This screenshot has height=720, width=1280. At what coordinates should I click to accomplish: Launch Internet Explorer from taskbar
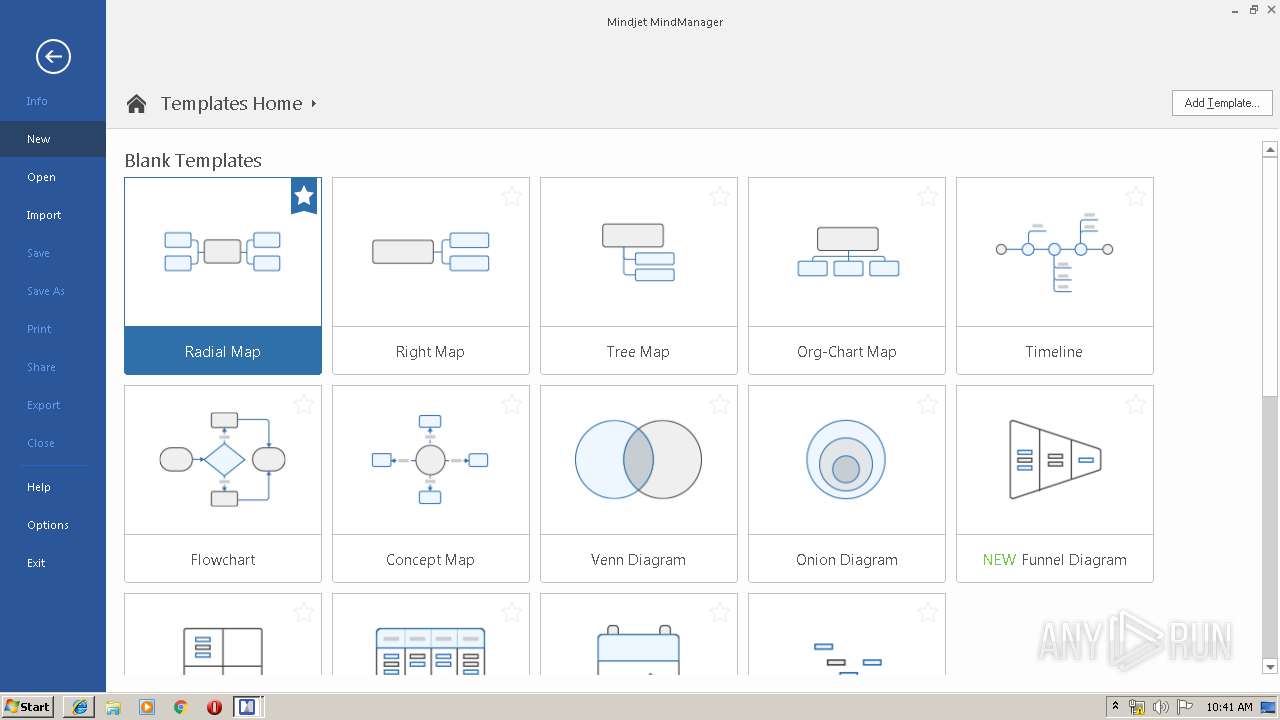[x=80, y=707]
